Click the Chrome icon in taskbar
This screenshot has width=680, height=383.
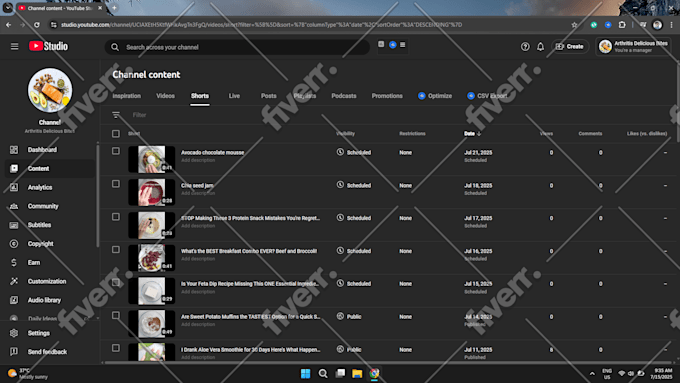tap(374, 373)
